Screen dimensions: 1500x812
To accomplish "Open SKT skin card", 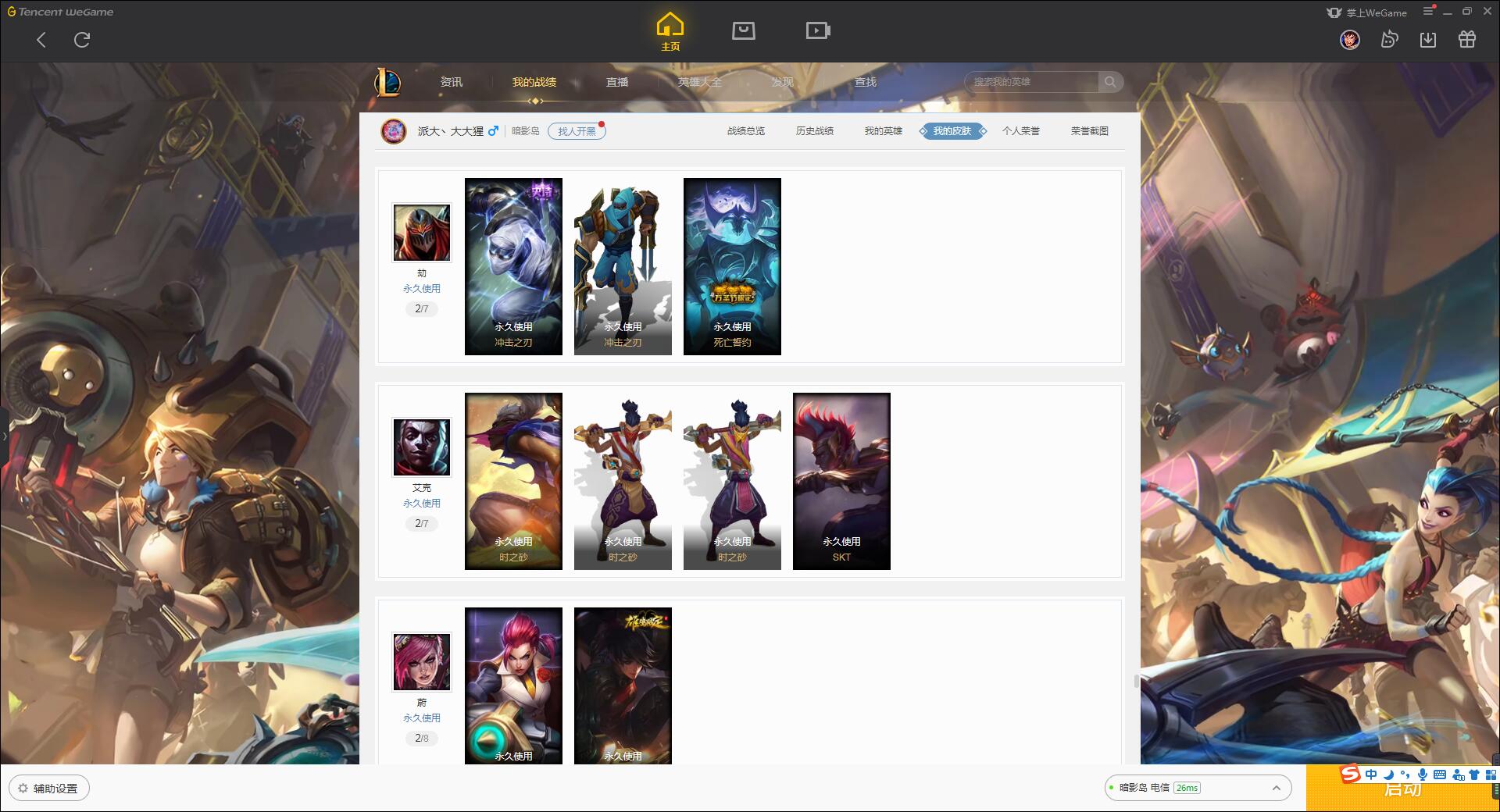I will [x=841, y=481].
